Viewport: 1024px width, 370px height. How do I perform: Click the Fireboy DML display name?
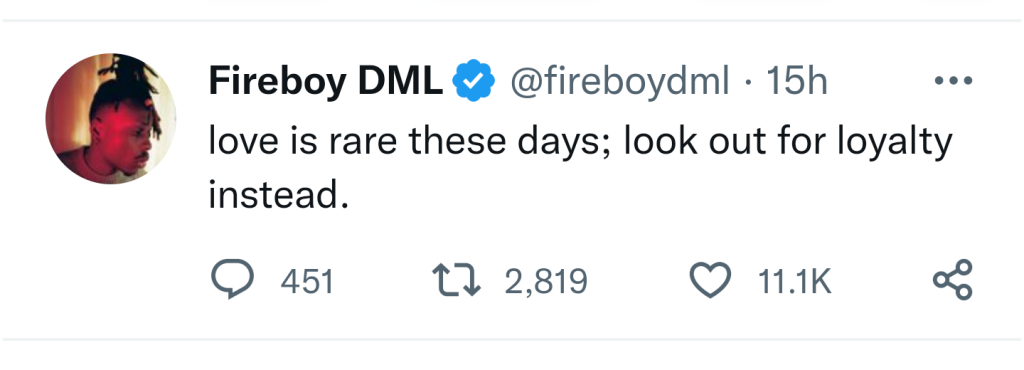point(326,82)
